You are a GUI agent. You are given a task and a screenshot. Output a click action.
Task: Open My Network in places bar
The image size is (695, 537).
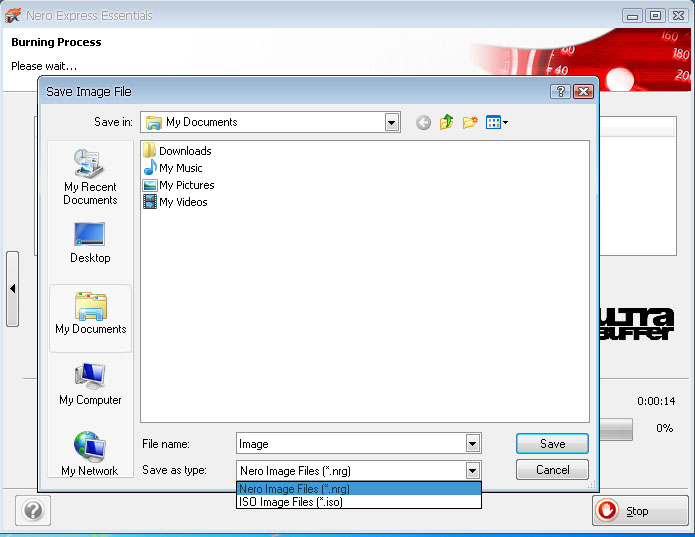90,454
